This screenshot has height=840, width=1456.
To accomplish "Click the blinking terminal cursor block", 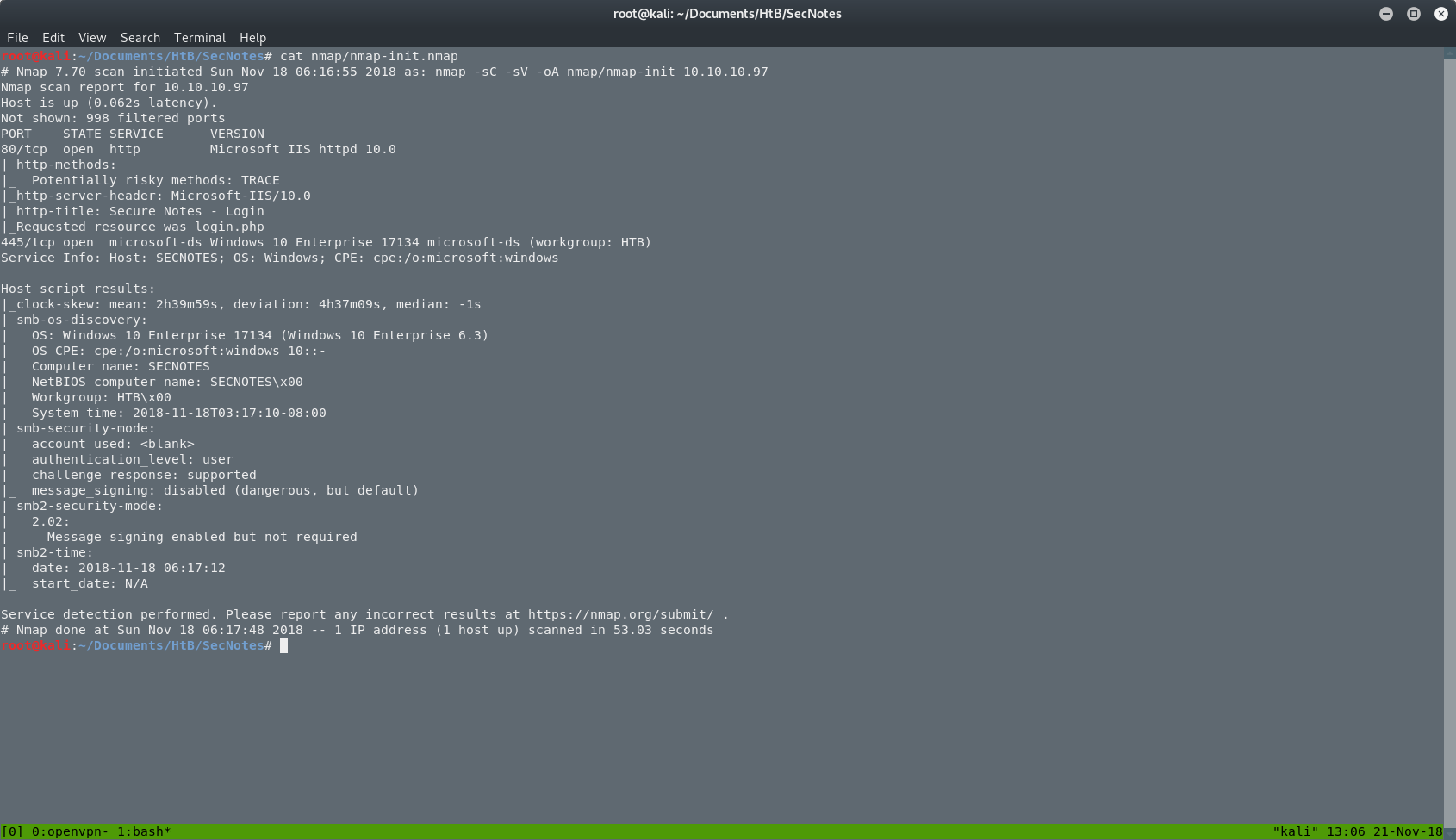I will tap(285, 645).
